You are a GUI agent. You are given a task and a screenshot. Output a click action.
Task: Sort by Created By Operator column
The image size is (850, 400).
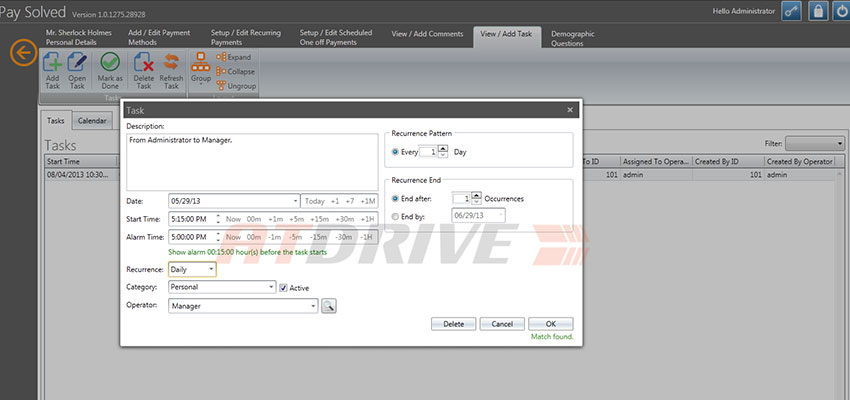799,162
